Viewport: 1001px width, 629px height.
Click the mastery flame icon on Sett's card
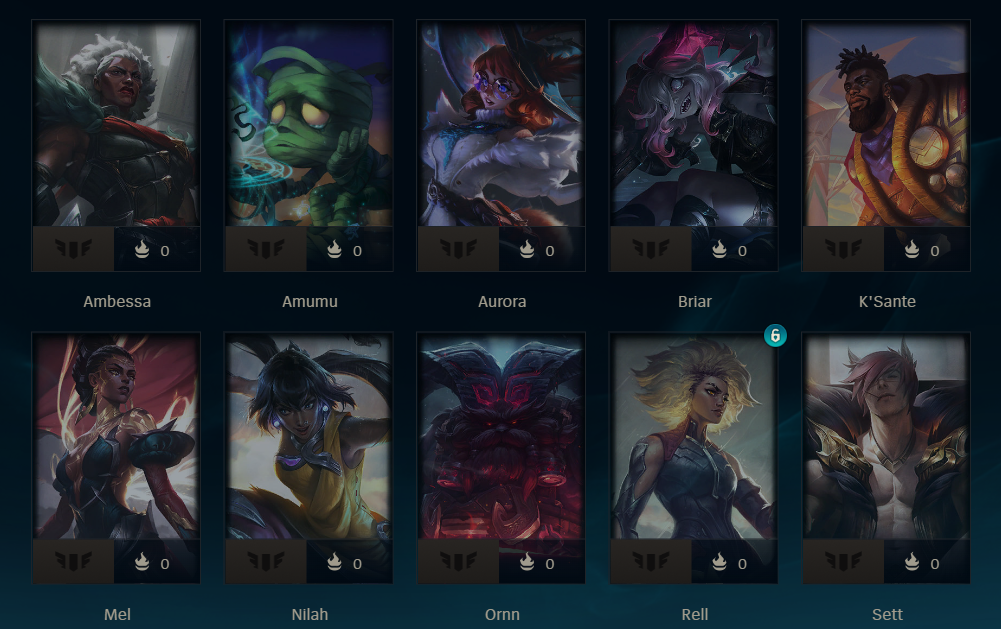click(912, 562)
